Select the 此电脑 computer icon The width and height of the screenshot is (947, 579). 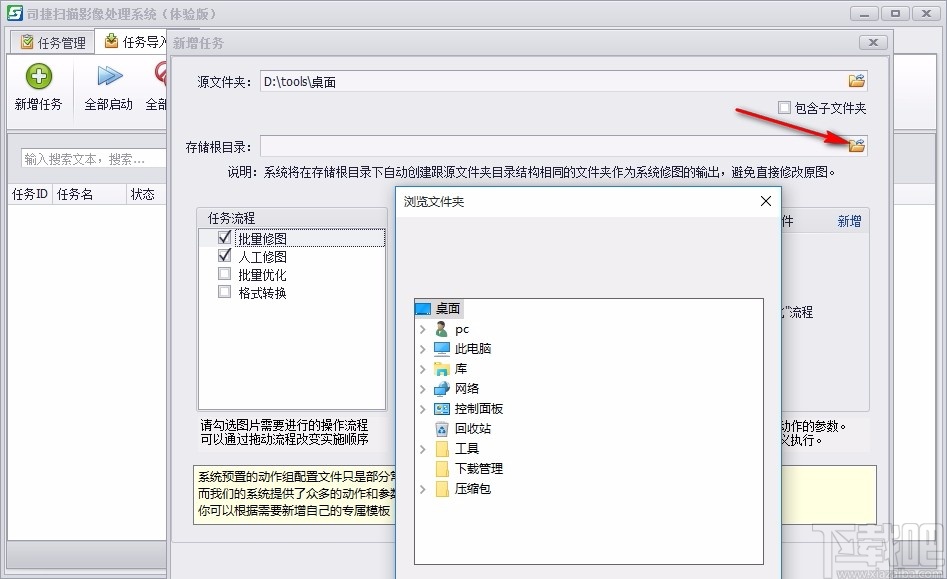pyautogui.click(x=441, y=349)
